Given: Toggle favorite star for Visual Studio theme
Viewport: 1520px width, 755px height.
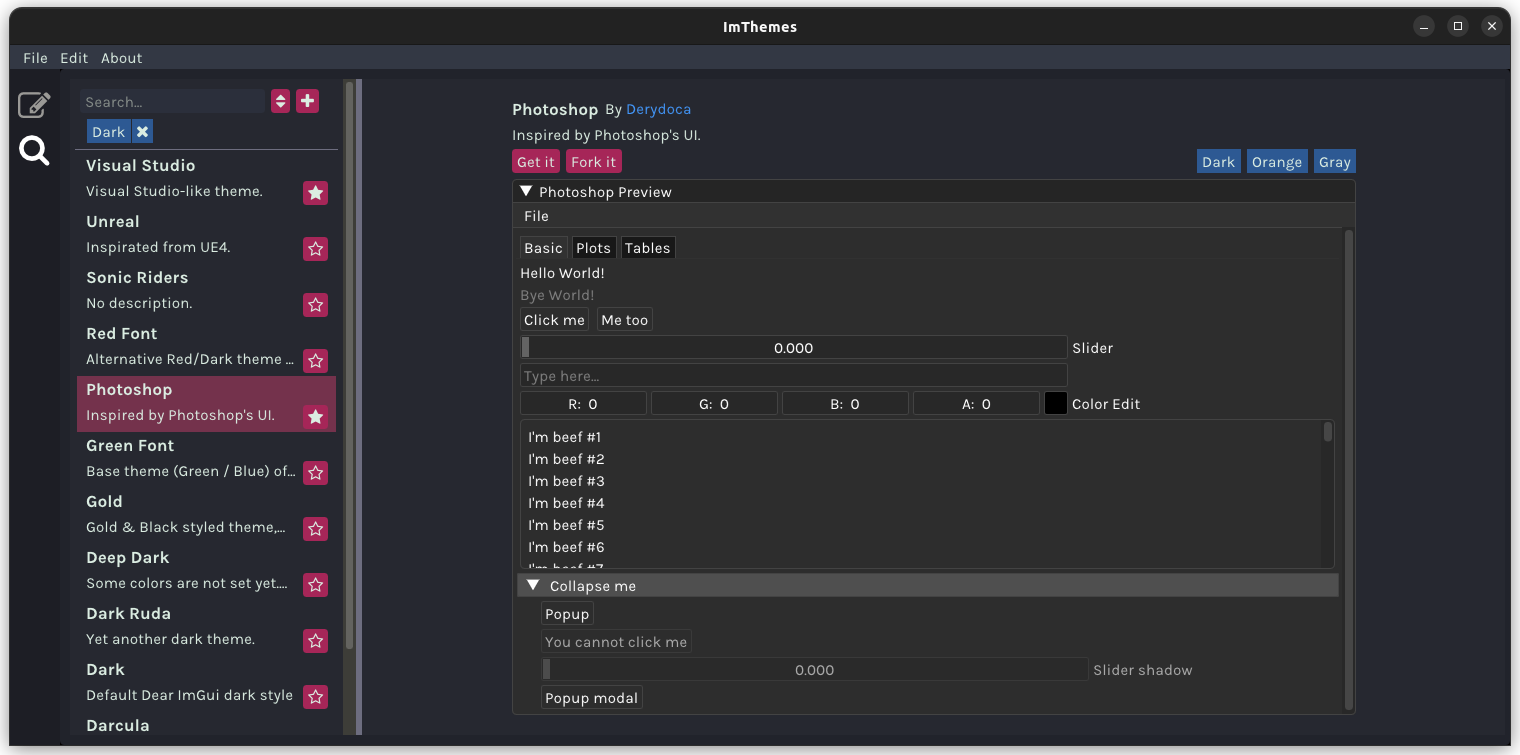Looking at the screenshot, I should [316, 193].
